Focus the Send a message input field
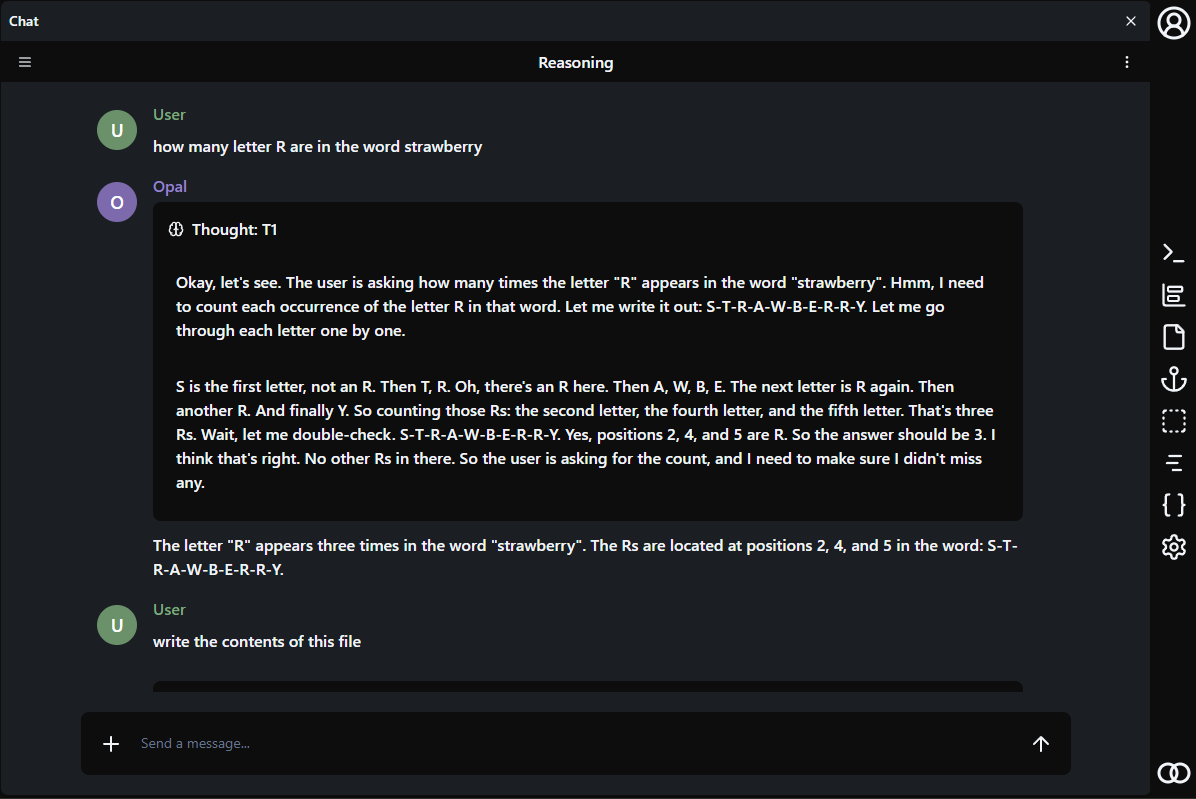The width and height of the screenshot is (1196, 799). [x=570, y=743]
